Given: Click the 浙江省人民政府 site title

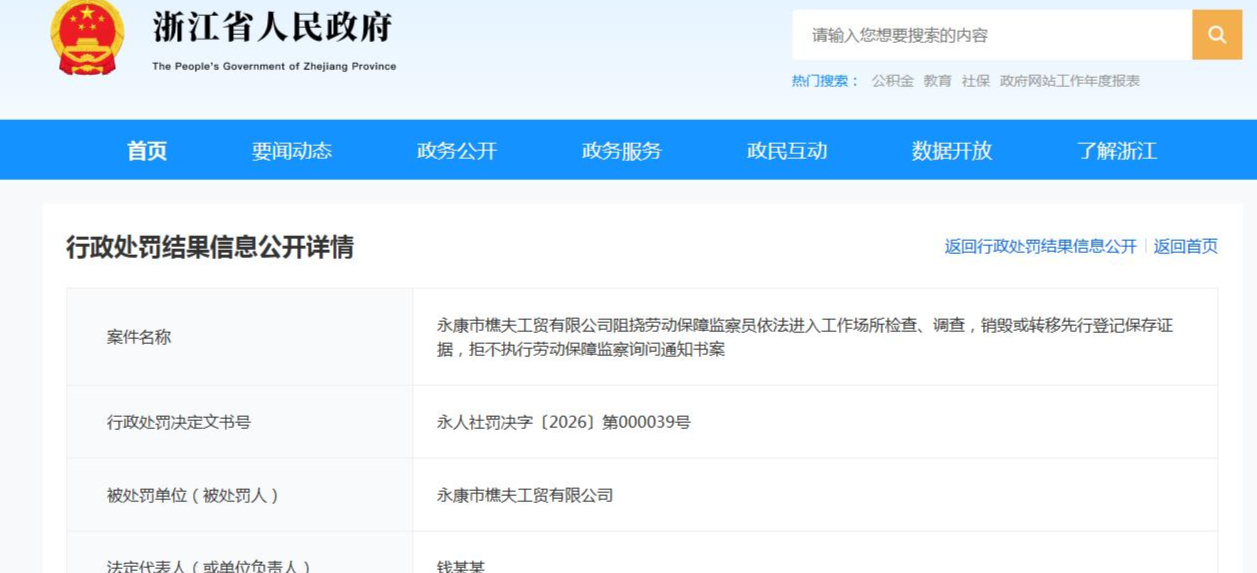Looking at the screenshot, I should [272, 27].
